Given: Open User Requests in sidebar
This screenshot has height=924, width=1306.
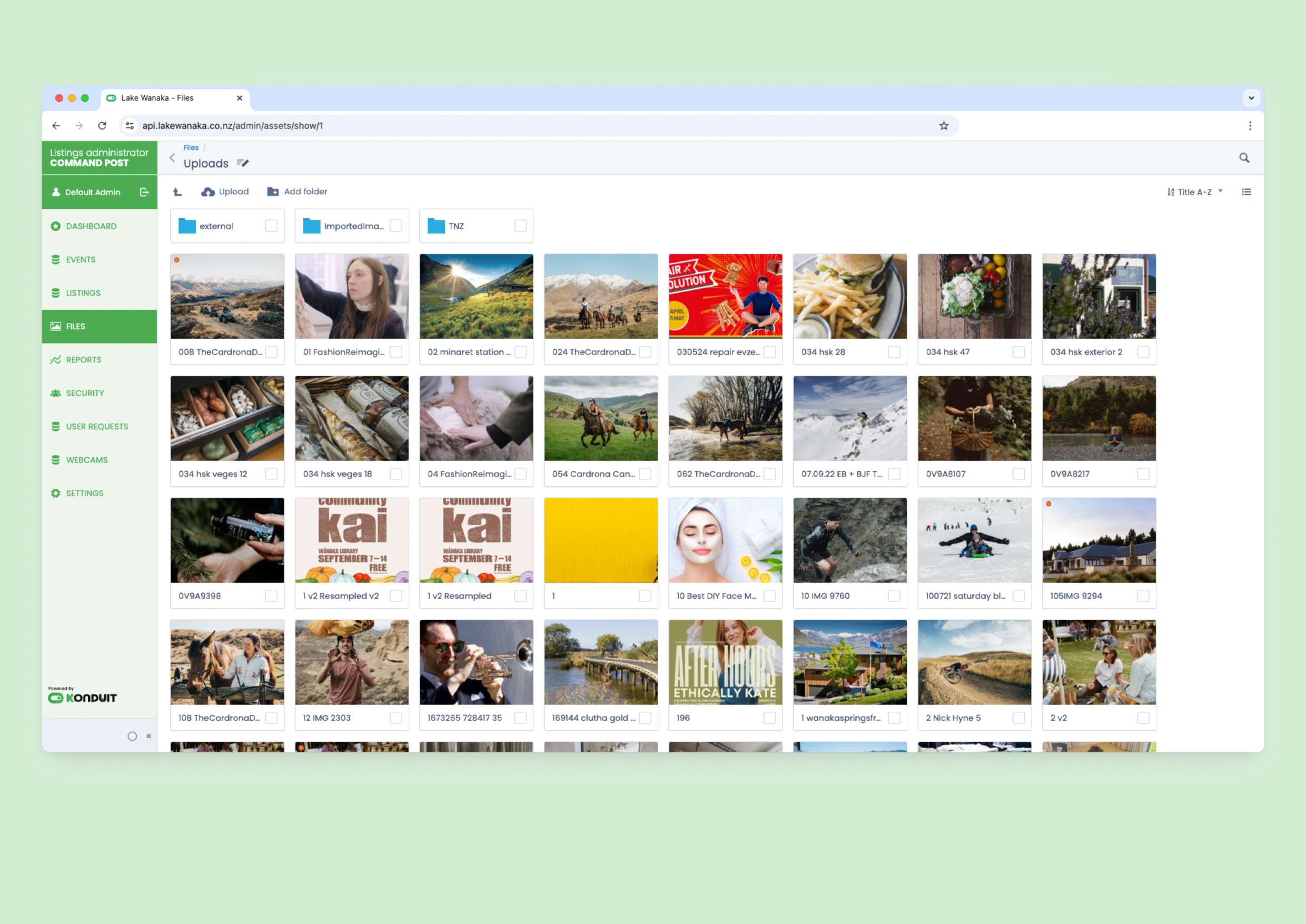Looking at the screenshot, I should pos(100,426).
